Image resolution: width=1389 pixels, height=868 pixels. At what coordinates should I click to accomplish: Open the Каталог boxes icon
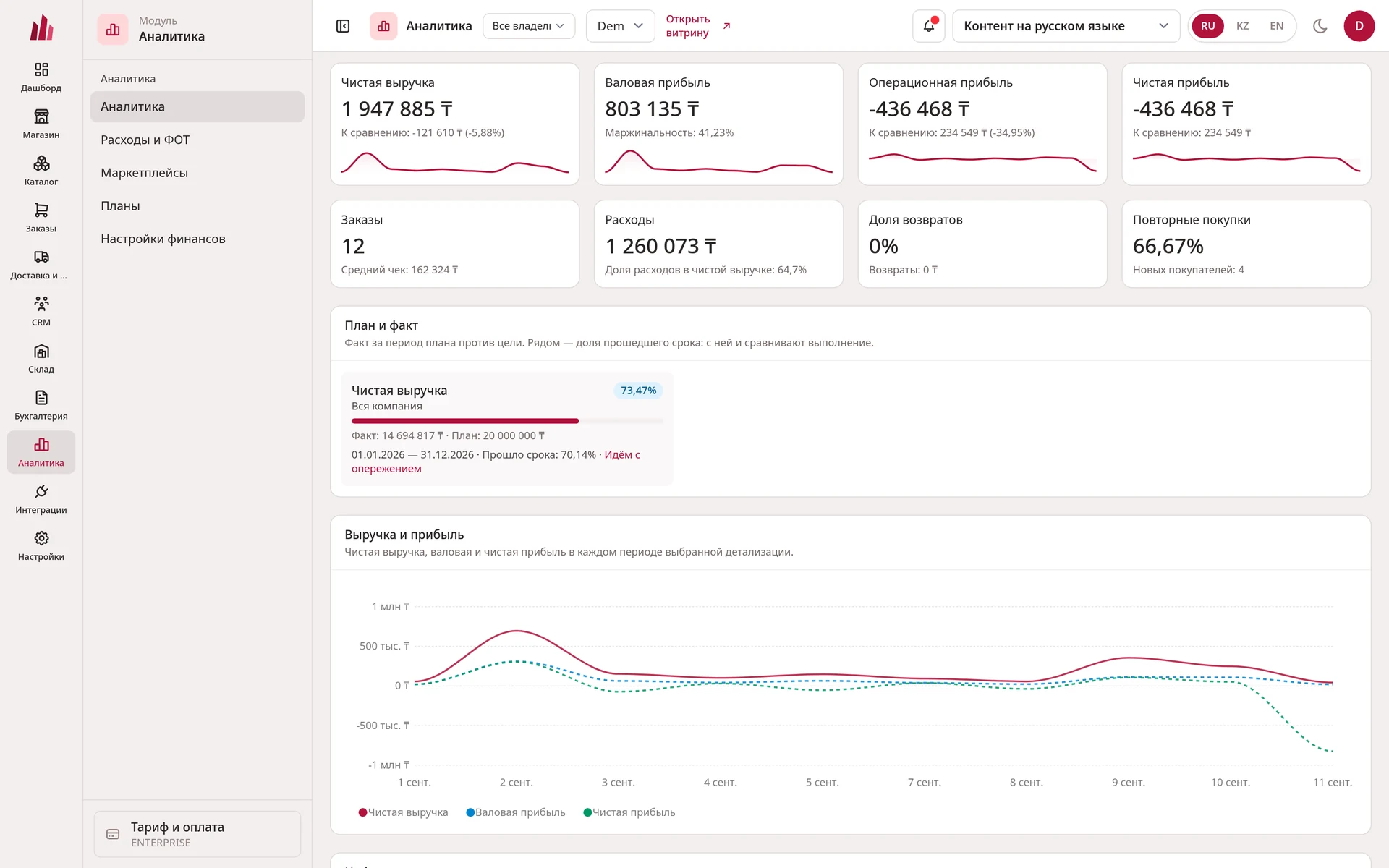(41, 163)
